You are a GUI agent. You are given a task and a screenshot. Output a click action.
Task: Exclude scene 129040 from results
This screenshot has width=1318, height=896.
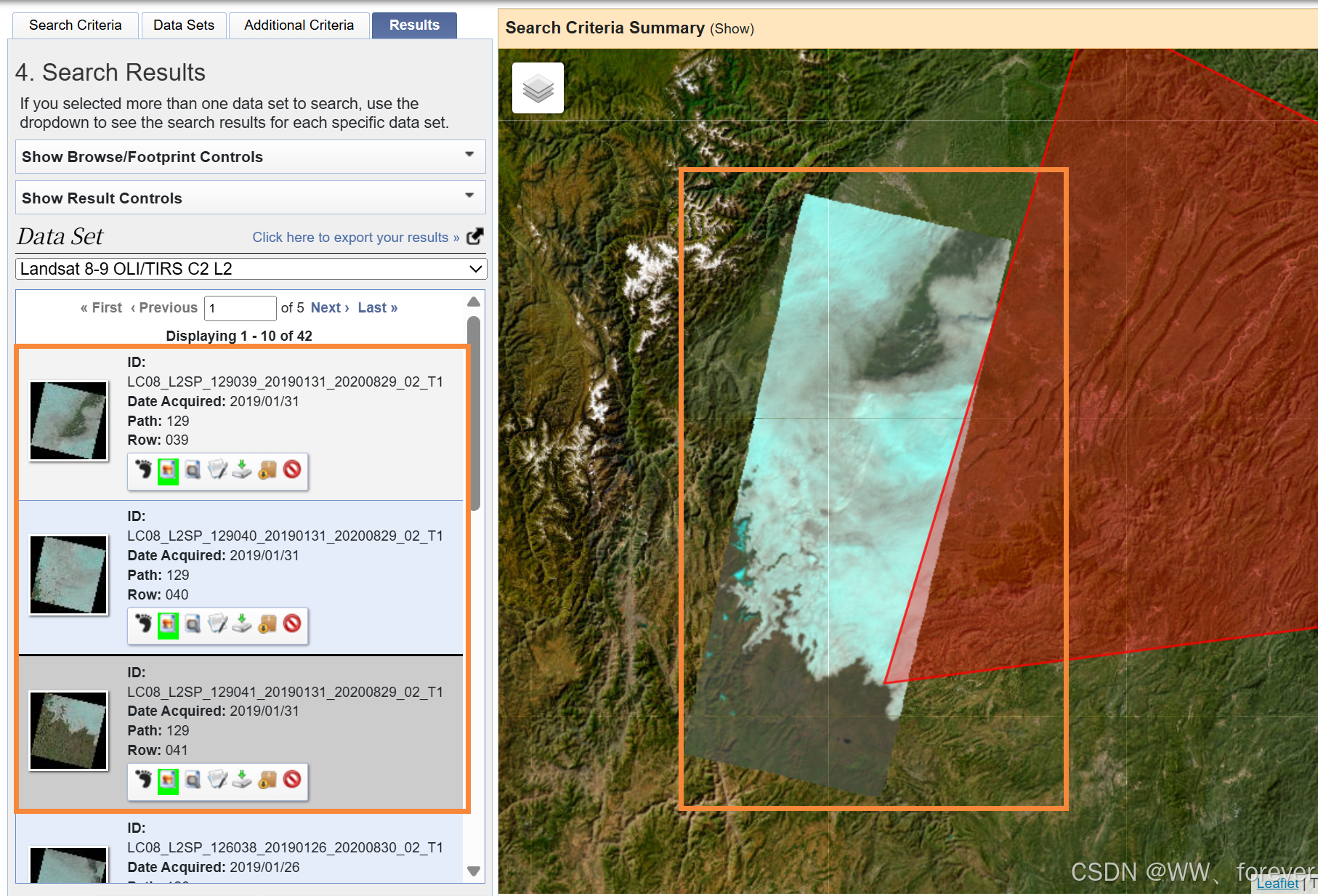click(292, 624)
